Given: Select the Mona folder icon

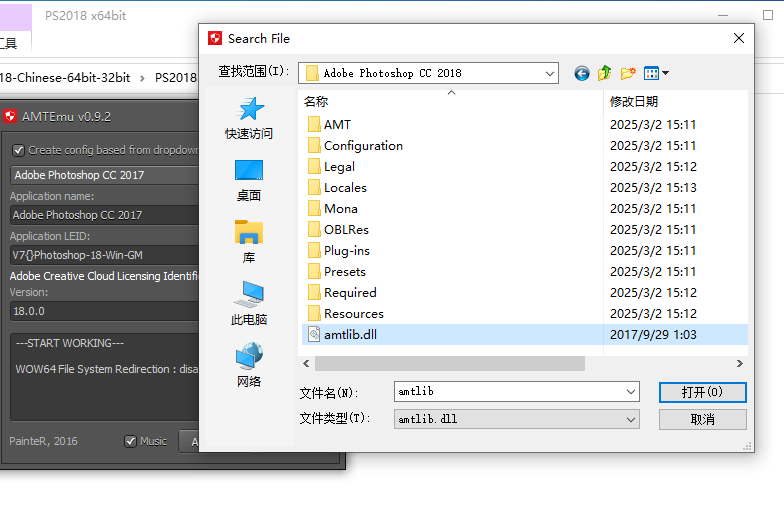Looking at the screenshot, I should (x=314, y=208).
